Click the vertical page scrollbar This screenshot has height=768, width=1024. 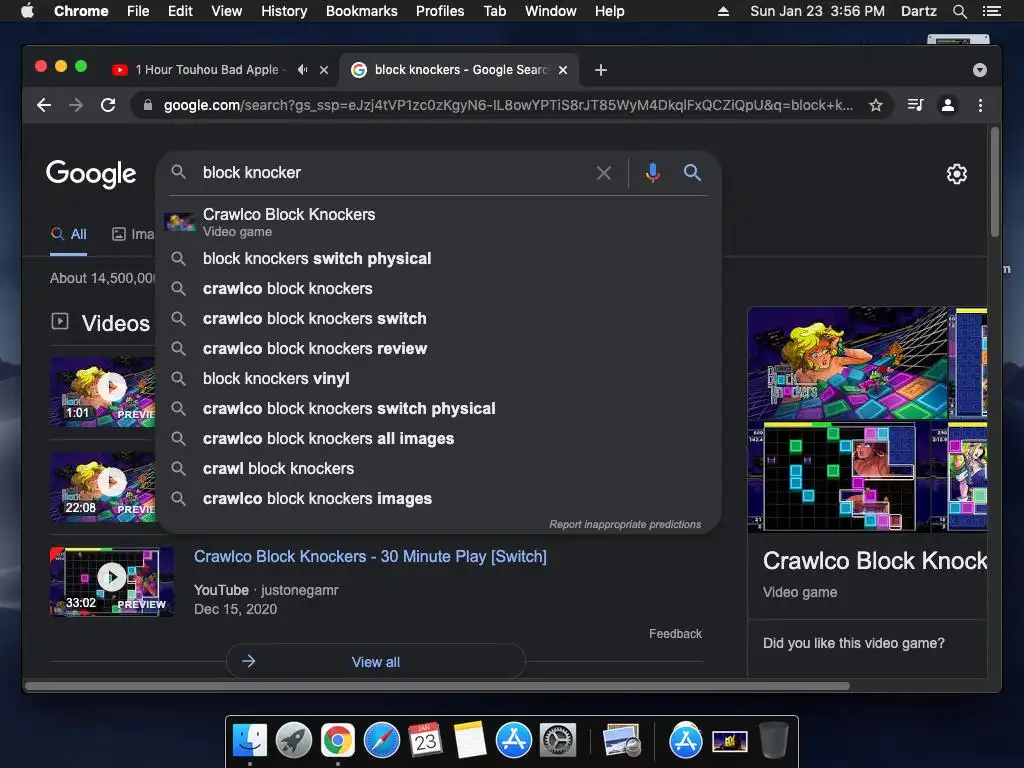pos(995,182)
